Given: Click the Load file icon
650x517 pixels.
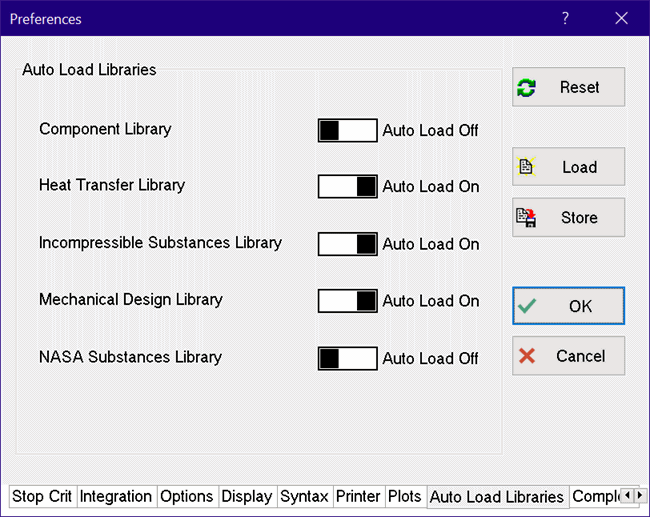Looking at the screenshot, I should pos(526,167).
